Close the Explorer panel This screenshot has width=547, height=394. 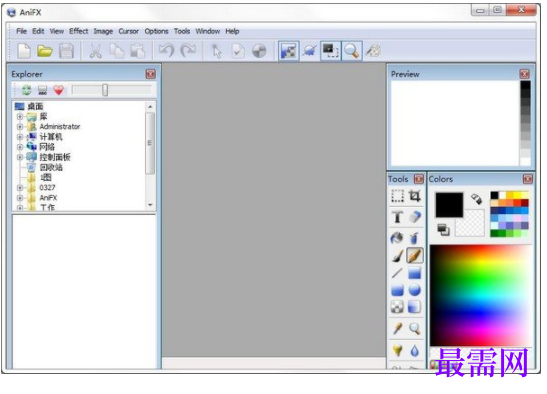point(151,74)
